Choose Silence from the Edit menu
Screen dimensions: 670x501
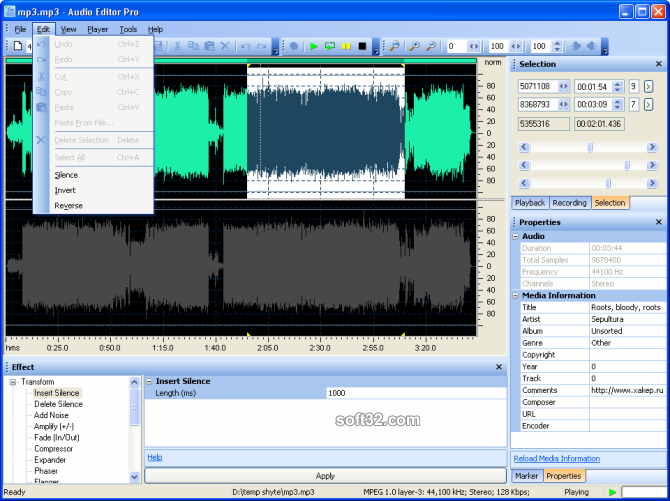[66, 175]
